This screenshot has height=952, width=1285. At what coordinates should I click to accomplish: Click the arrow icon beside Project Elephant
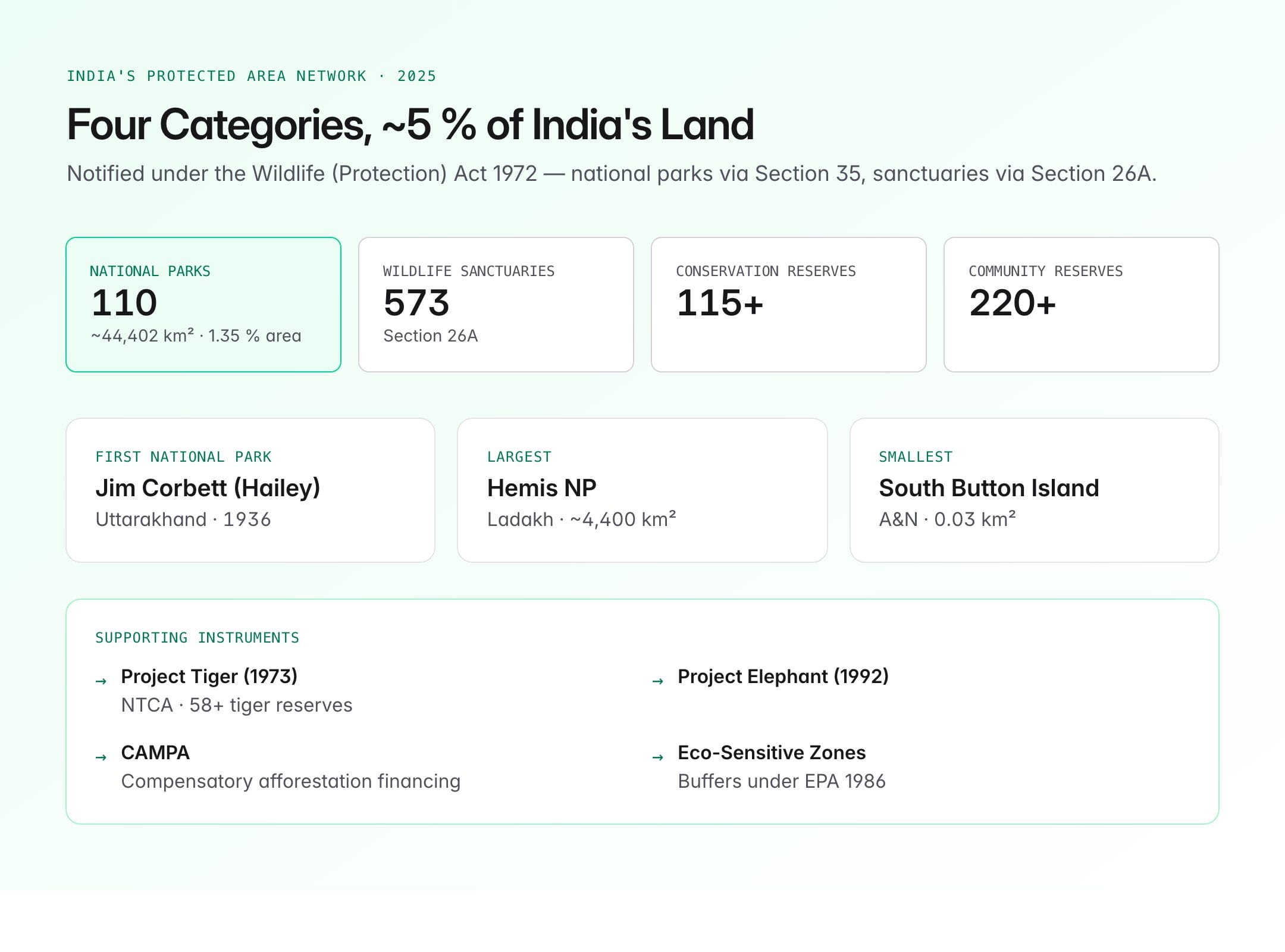[657, 681]
